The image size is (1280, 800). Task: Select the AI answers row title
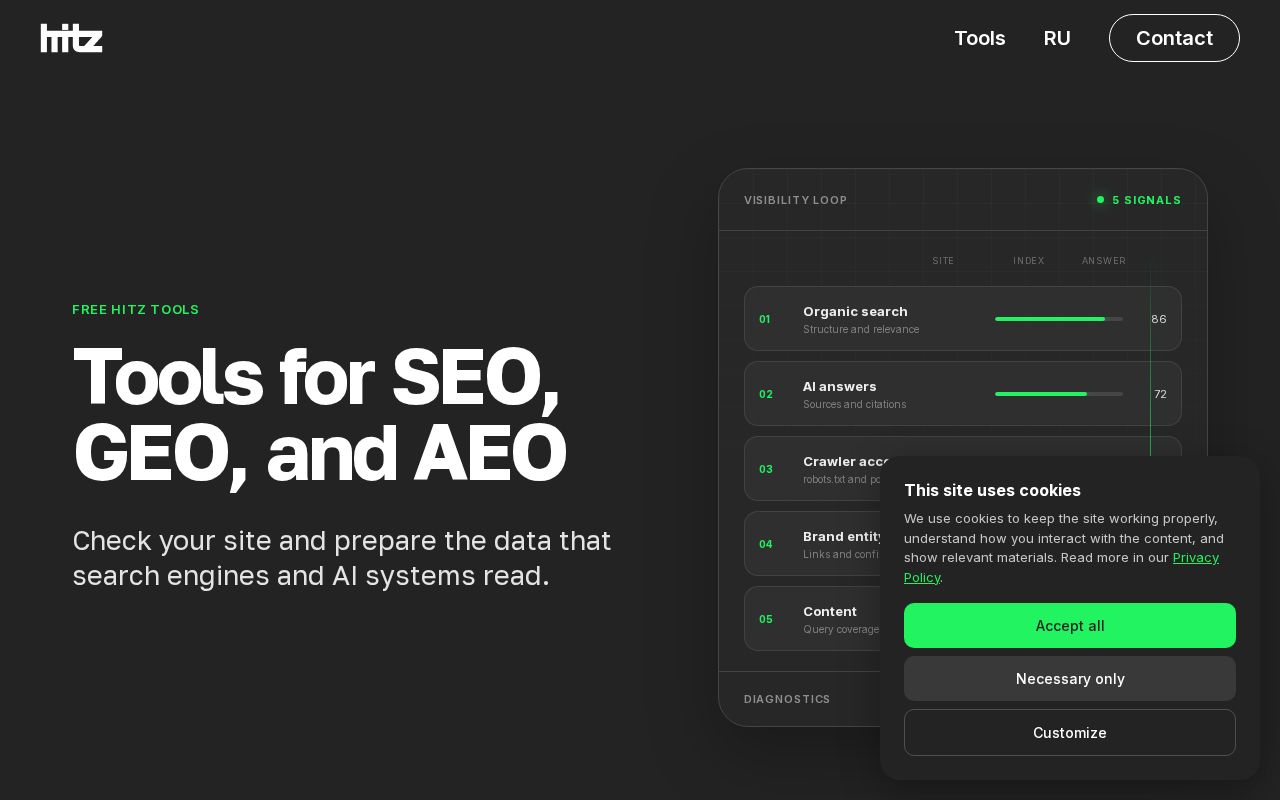[x=839, y=386]
